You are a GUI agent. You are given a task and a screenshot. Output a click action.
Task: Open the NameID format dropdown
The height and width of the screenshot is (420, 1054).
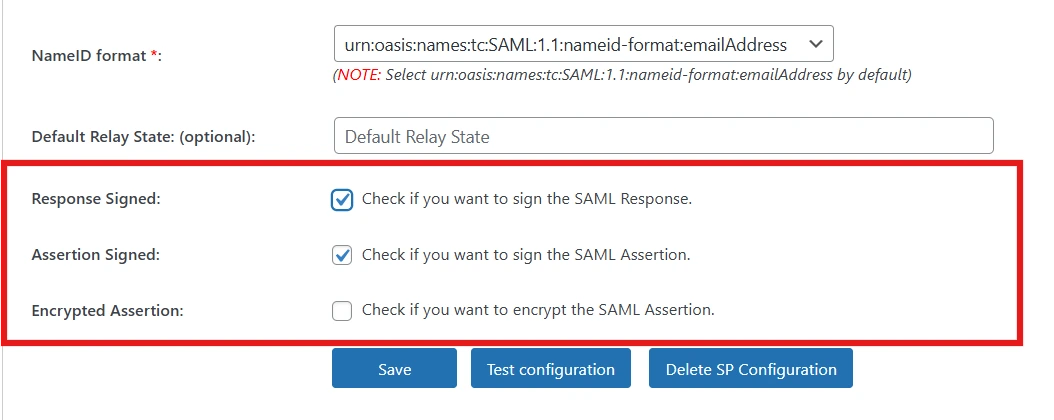tap(583, 44)
